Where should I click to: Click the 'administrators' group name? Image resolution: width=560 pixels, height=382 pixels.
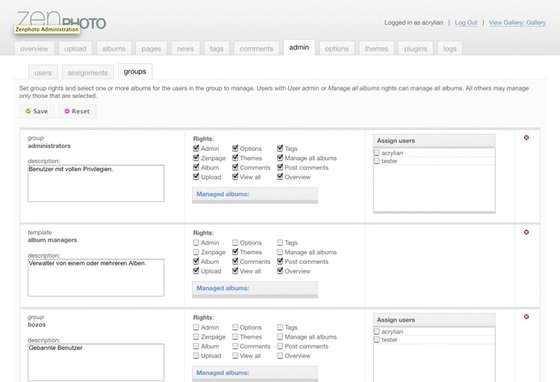click(x=49, y=146)
